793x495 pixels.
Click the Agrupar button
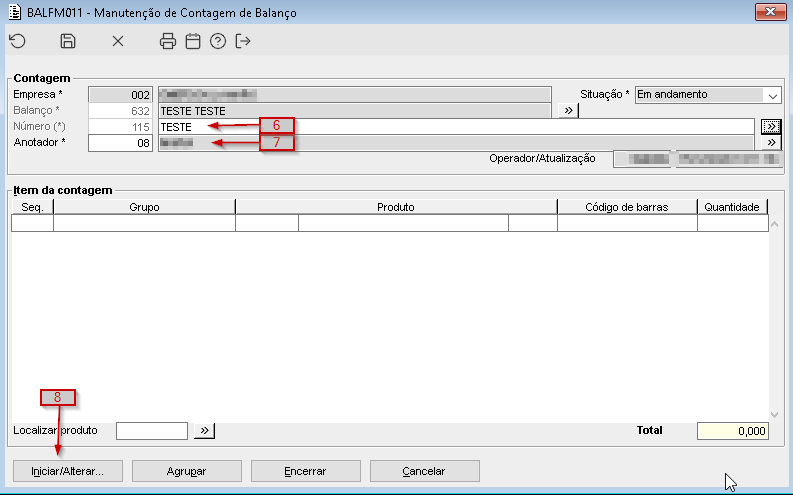coord(187,471)
